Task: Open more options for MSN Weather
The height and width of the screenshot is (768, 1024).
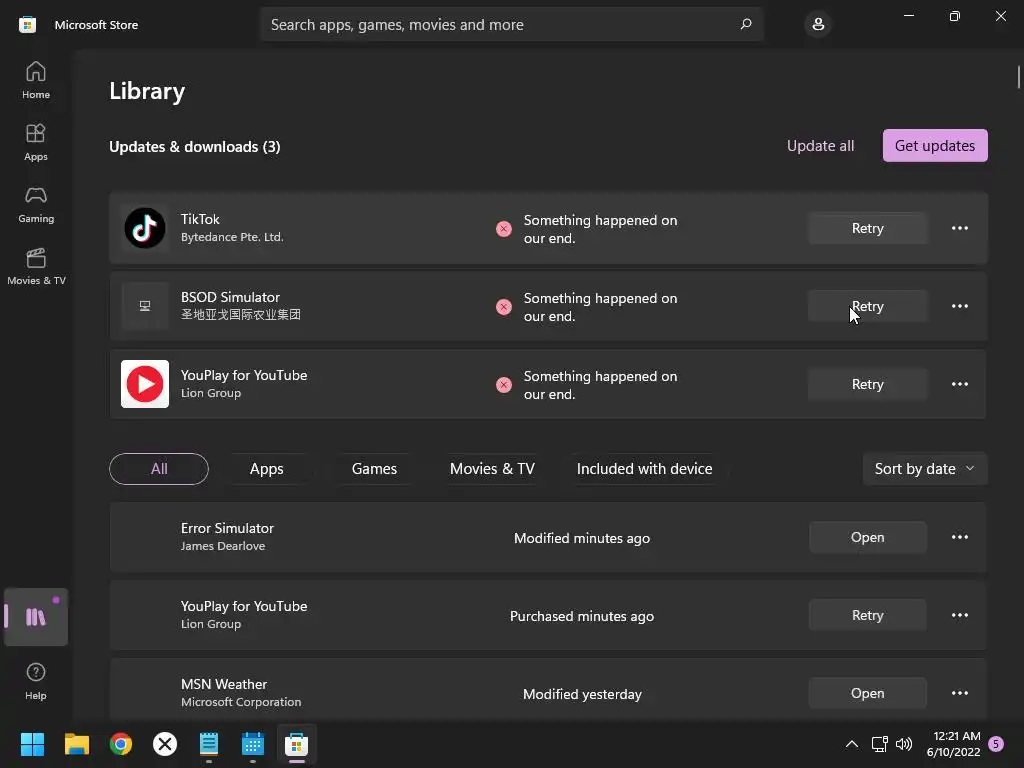Action: click(959, 693)
